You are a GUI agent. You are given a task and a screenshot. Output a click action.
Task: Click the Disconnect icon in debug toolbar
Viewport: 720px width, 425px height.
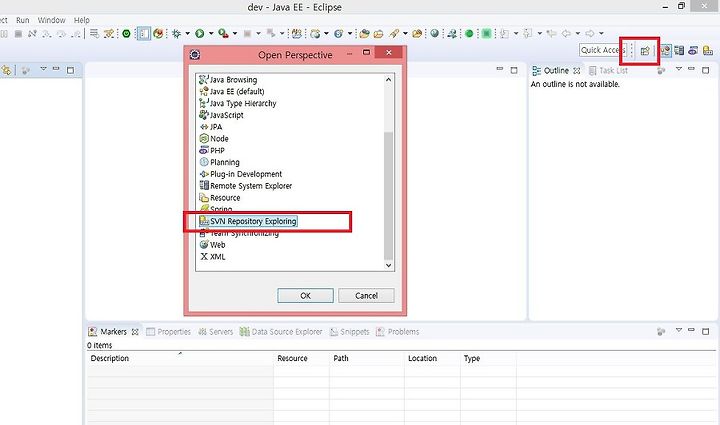[32, 34]
